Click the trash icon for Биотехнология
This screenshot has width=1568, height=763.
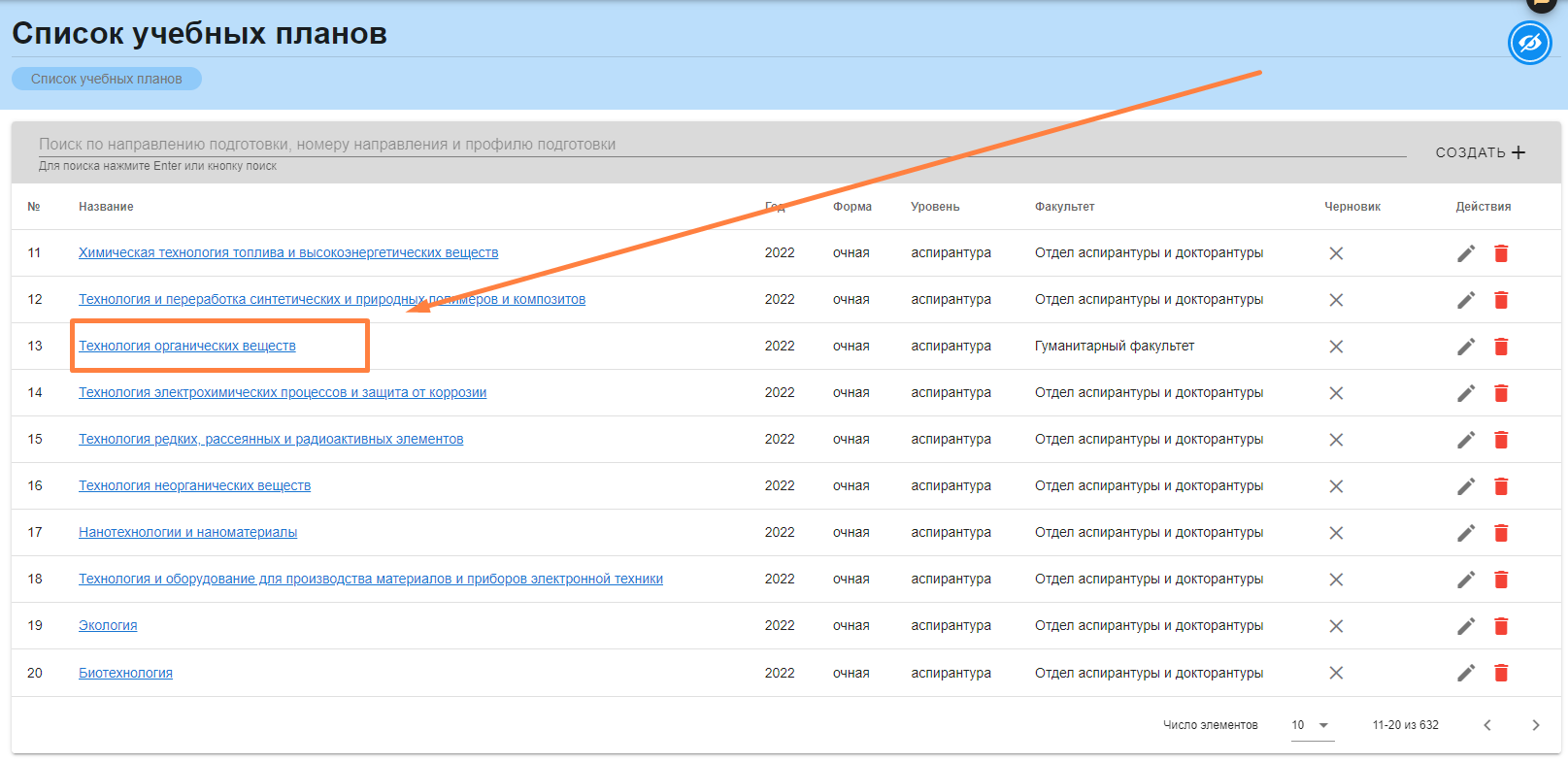[1501, 673]
